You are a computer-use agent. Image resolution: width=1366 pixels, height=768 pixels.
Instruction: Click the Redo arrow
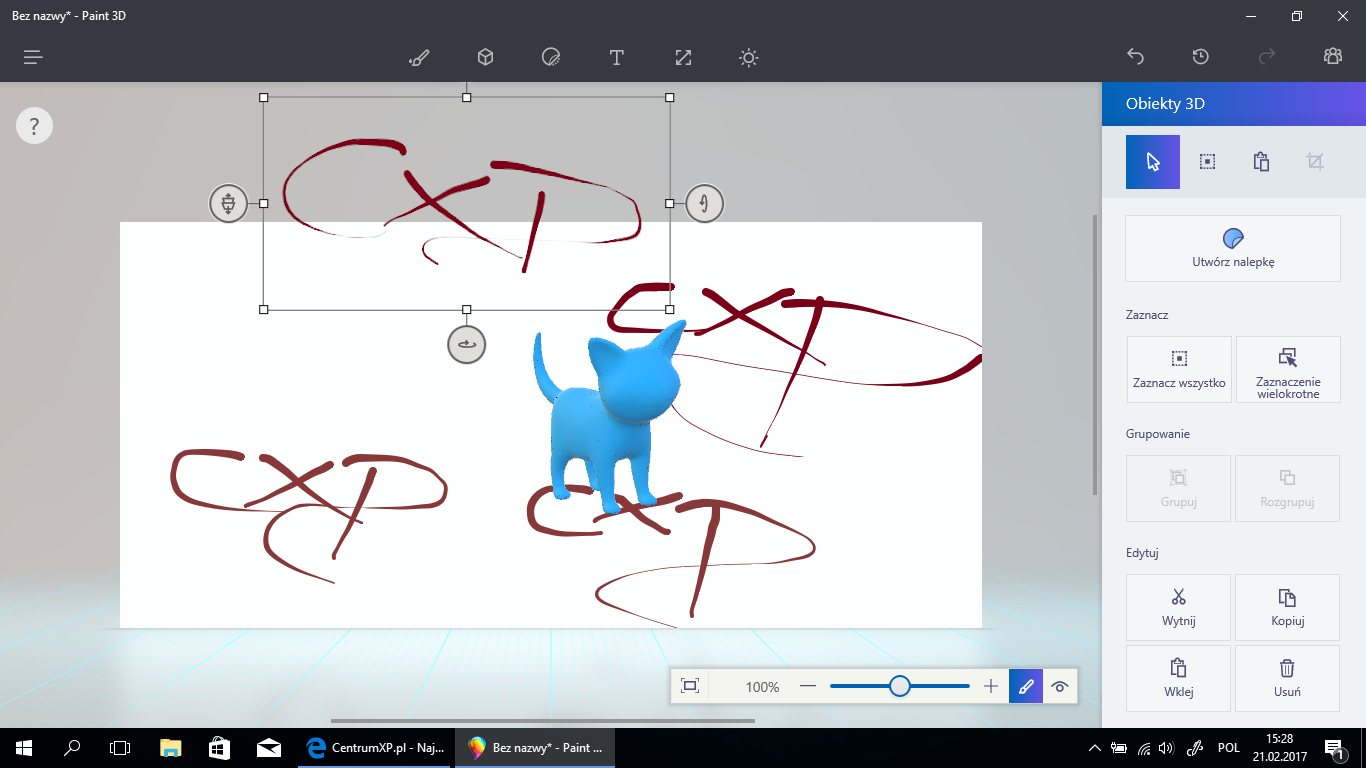tap(1267, 57)
